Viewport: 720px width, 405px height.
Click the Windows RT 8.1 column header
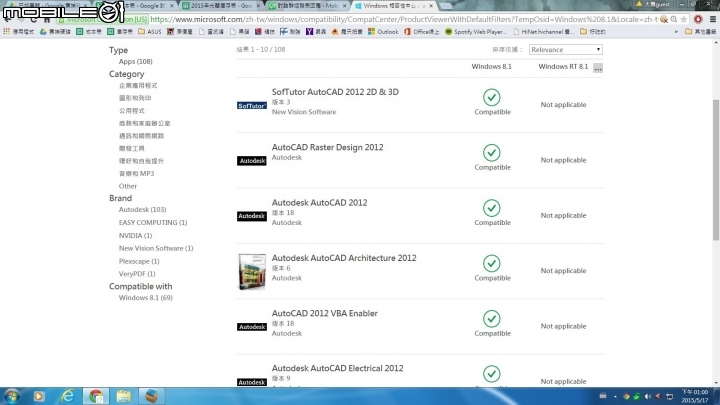point(563,67)
